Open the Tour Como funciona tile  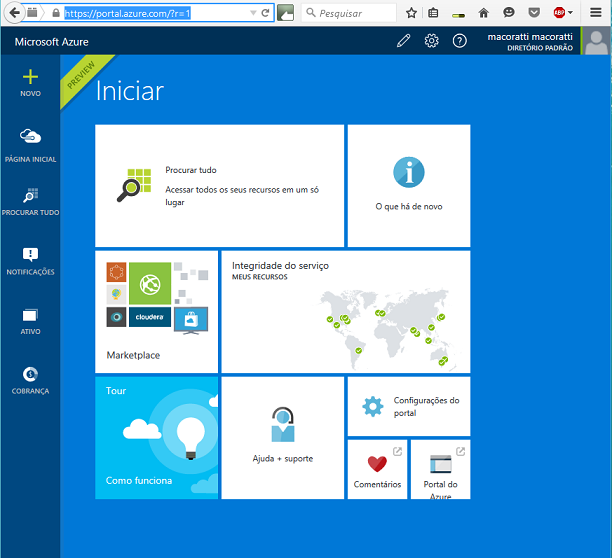(157, 438)
